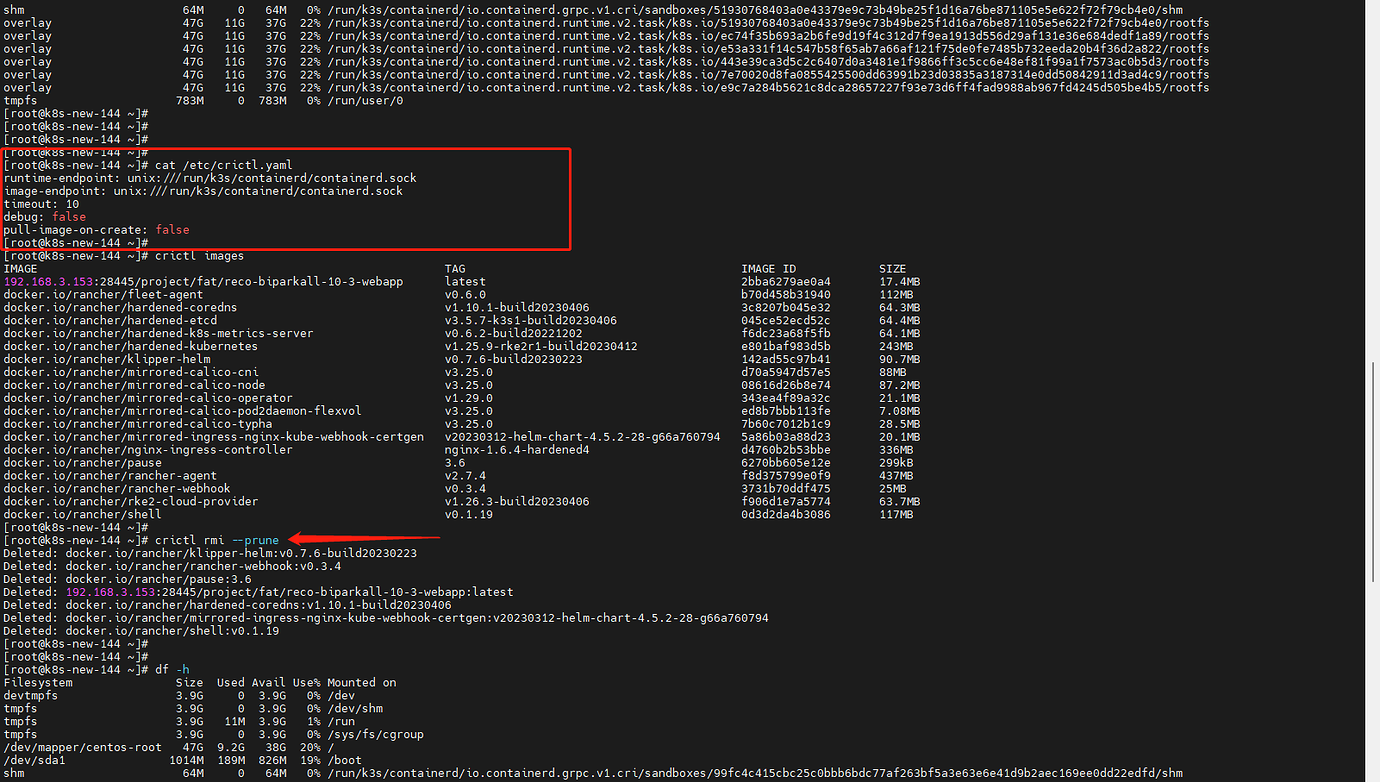1380x782 pixels.
Task: Click the 'Mounted on' column header
Action: tap(361, 683)
